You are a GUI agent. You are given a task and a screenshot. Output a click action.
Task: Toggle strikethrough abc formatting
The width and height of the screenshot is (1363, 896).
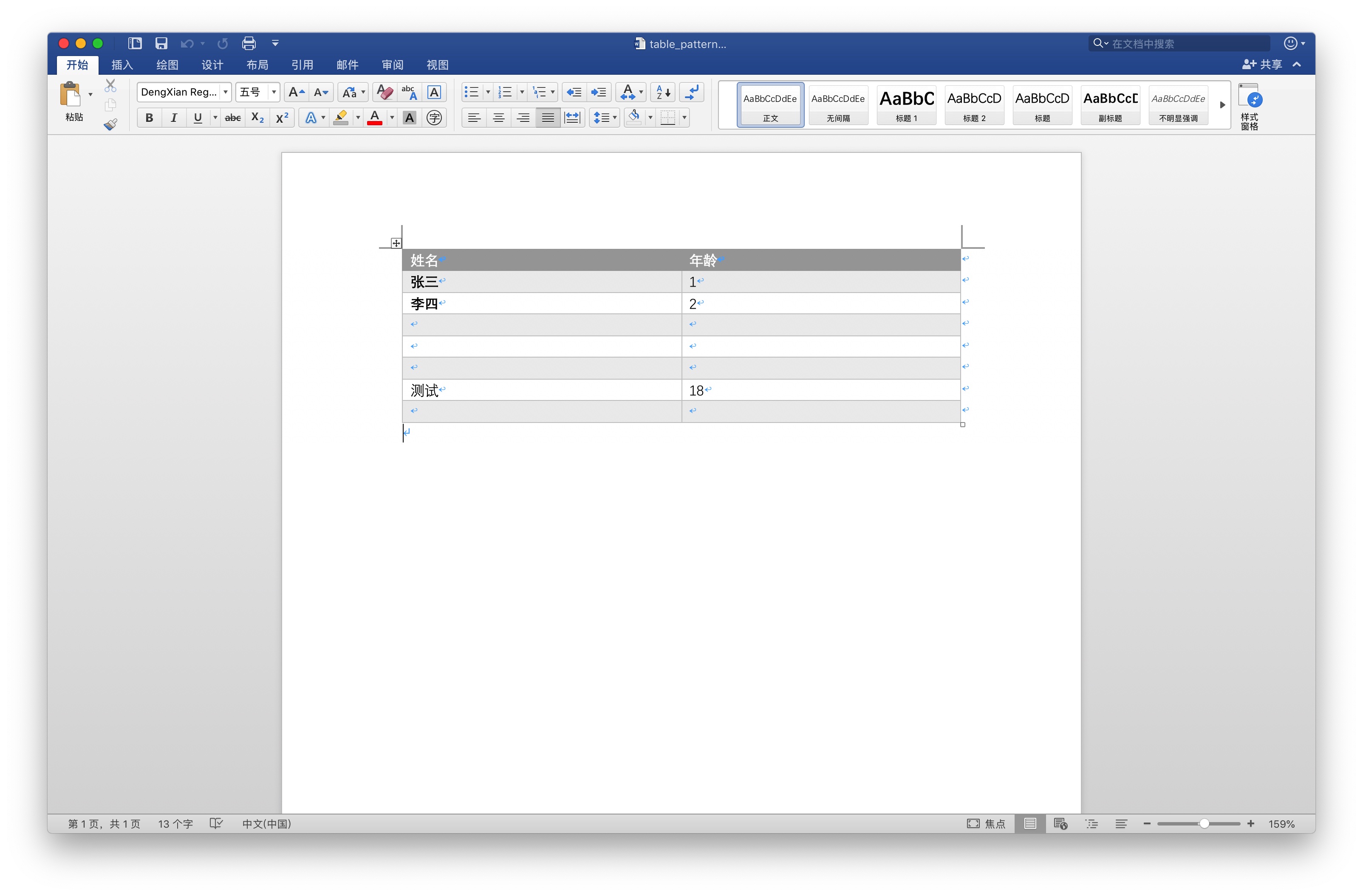[x=232, y=118]
